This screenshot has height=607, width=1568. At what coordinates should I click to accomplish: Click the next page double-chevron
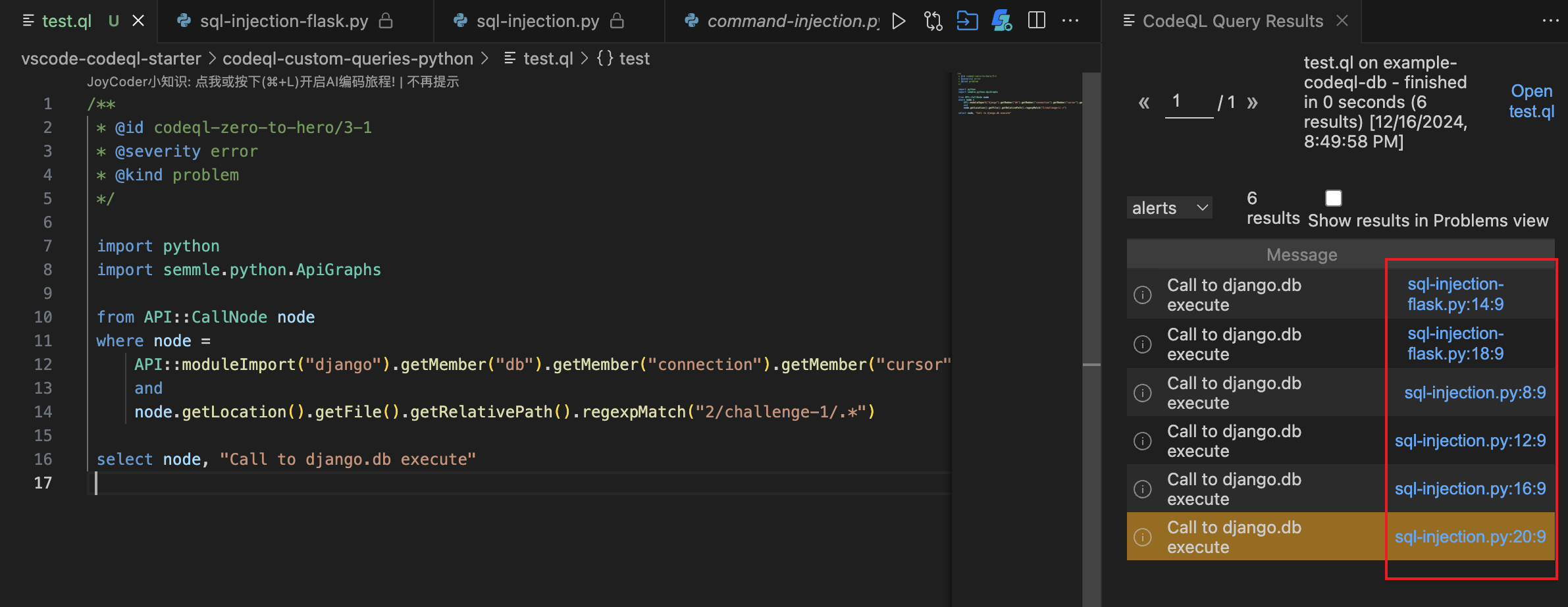point(1253,102)
